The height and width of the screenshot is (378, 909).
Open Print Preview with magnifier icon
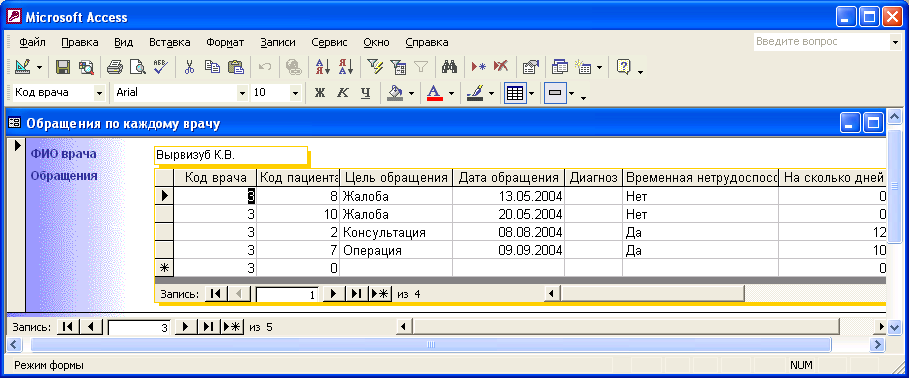(x=137, y=67)
